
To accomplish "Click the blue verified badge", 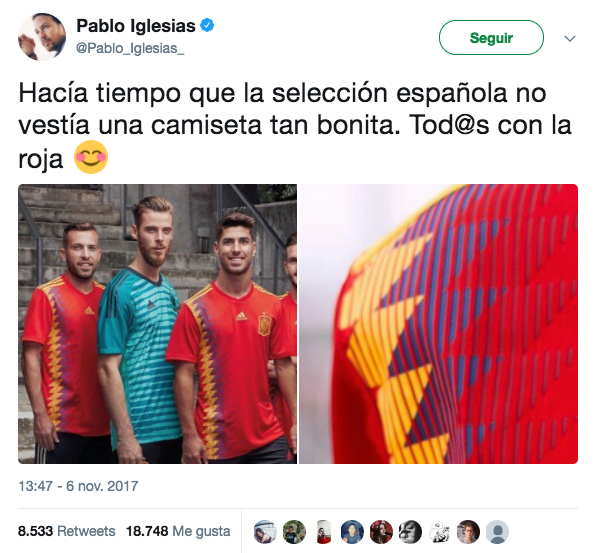I will pyautogui.click(x=207, y=25).
